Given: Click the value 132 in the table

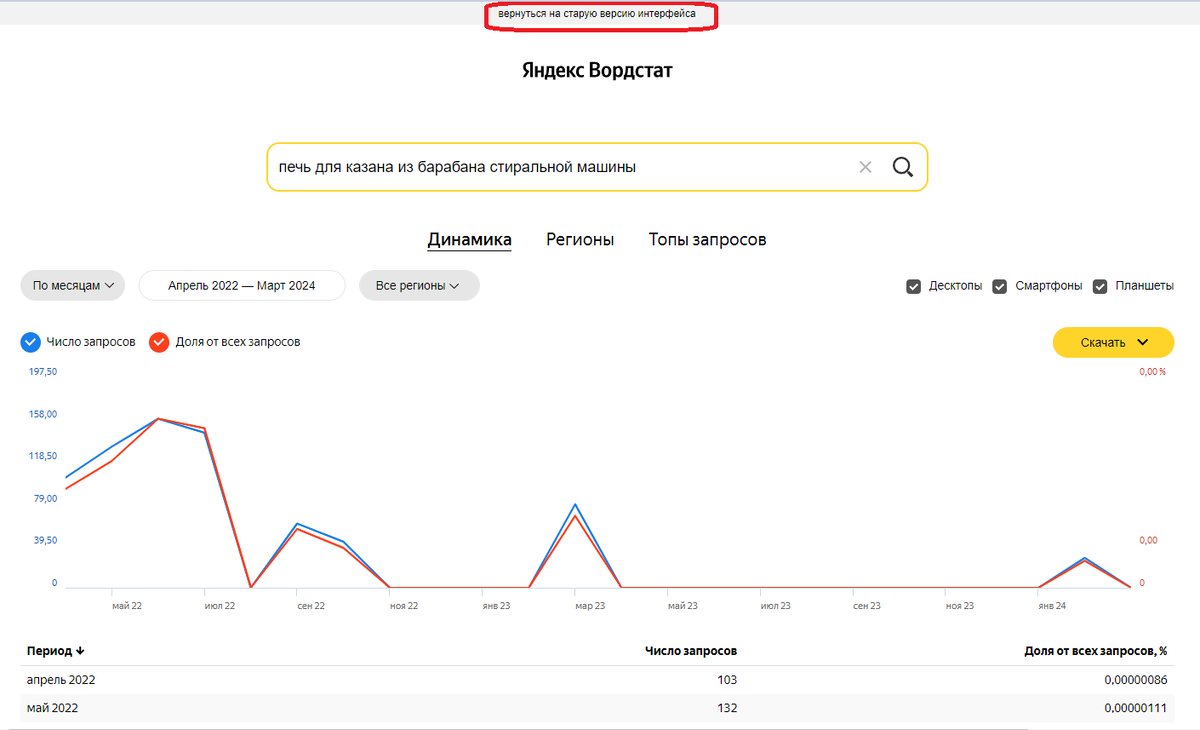Looking at the screenshot, I should (x=727, y=708).
